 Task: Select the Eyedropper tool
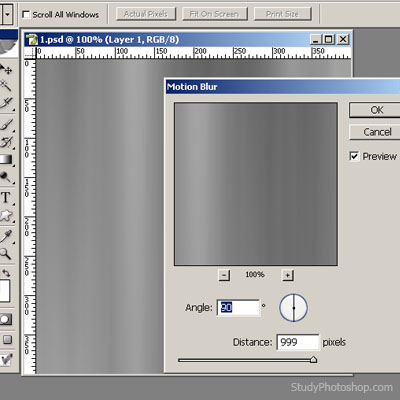(6, 236)
